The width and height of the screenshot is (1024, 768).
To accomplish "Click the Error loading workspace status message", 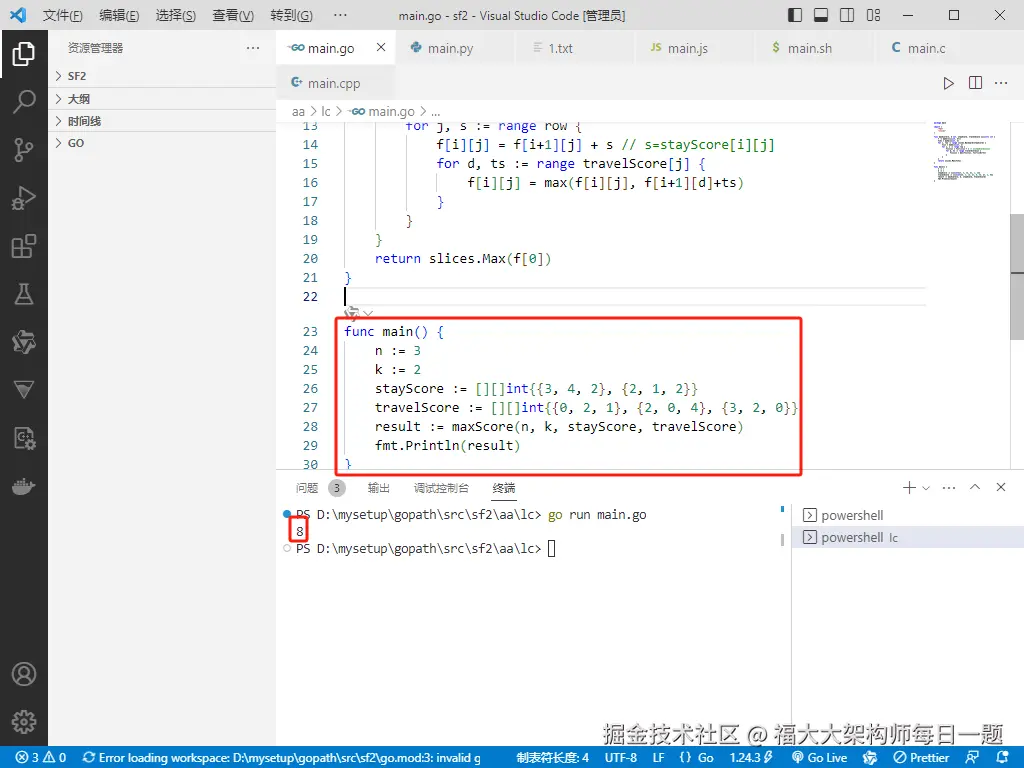I will 281,758.
